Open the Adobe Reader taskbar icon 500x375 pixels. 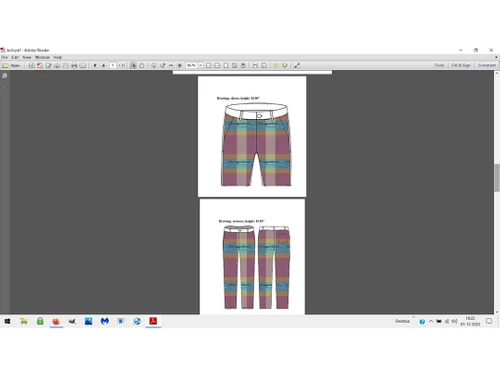pos(153,321)
